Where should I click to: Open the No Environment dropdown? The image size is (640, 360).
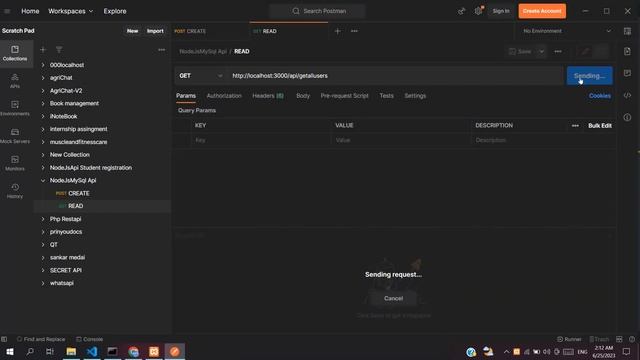tap(567, 31)
